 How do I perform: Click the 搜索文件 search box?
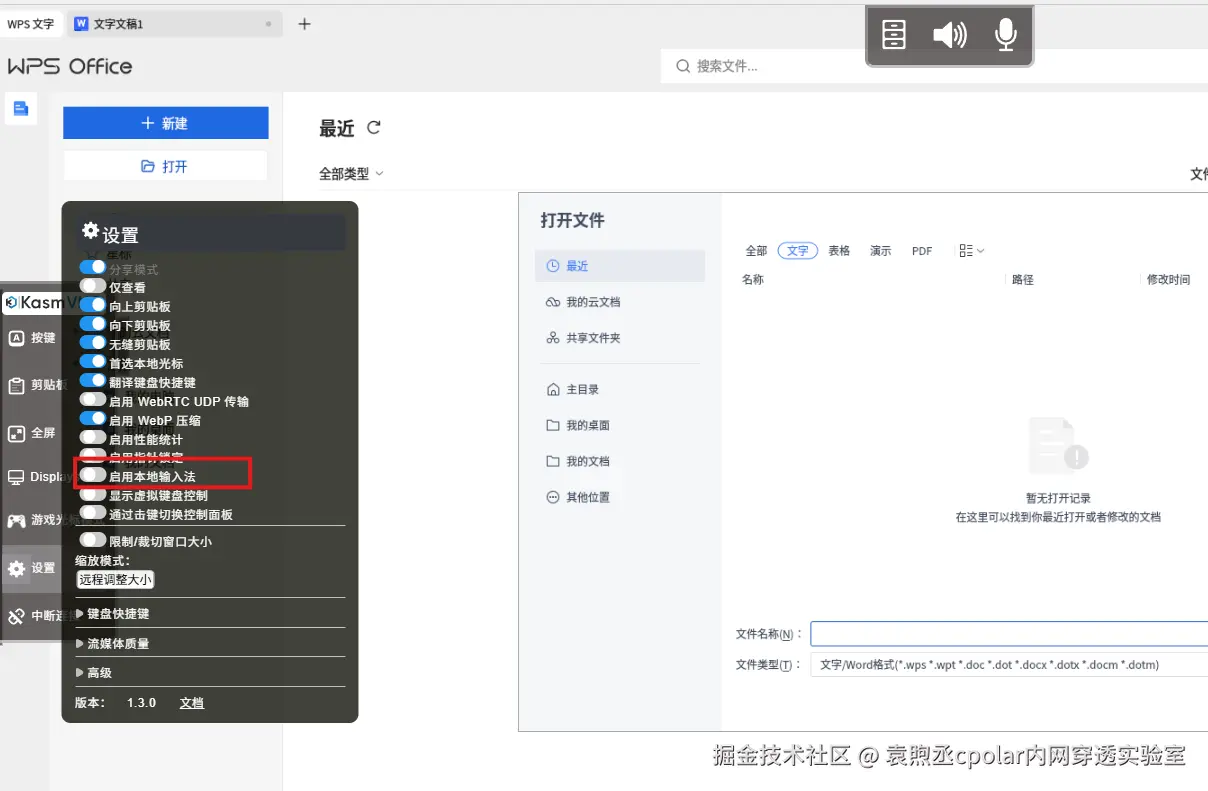pyautogui.click(x=934, y=66)
